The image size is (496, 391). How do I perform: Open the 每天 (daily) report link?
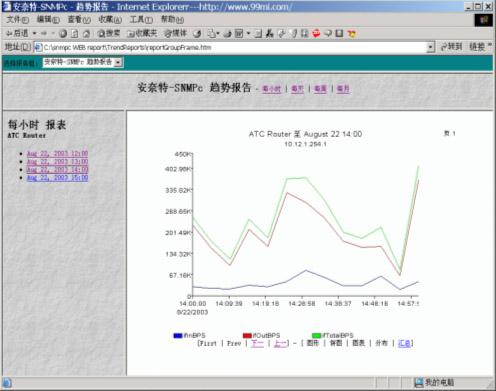point(297,89)
